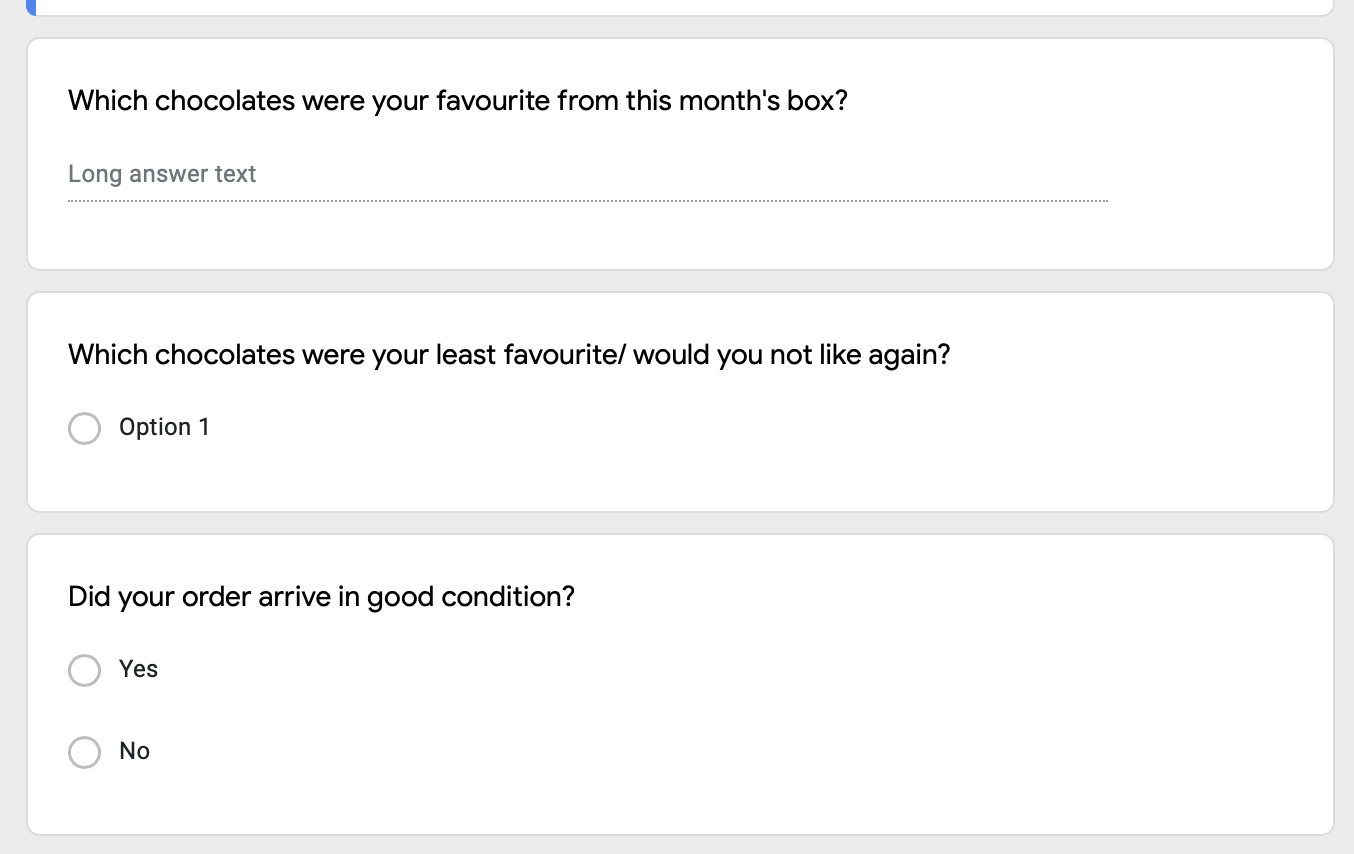Click the partially visible card at top
This screenshot has height=854, width=1354.
pos(680,7)
